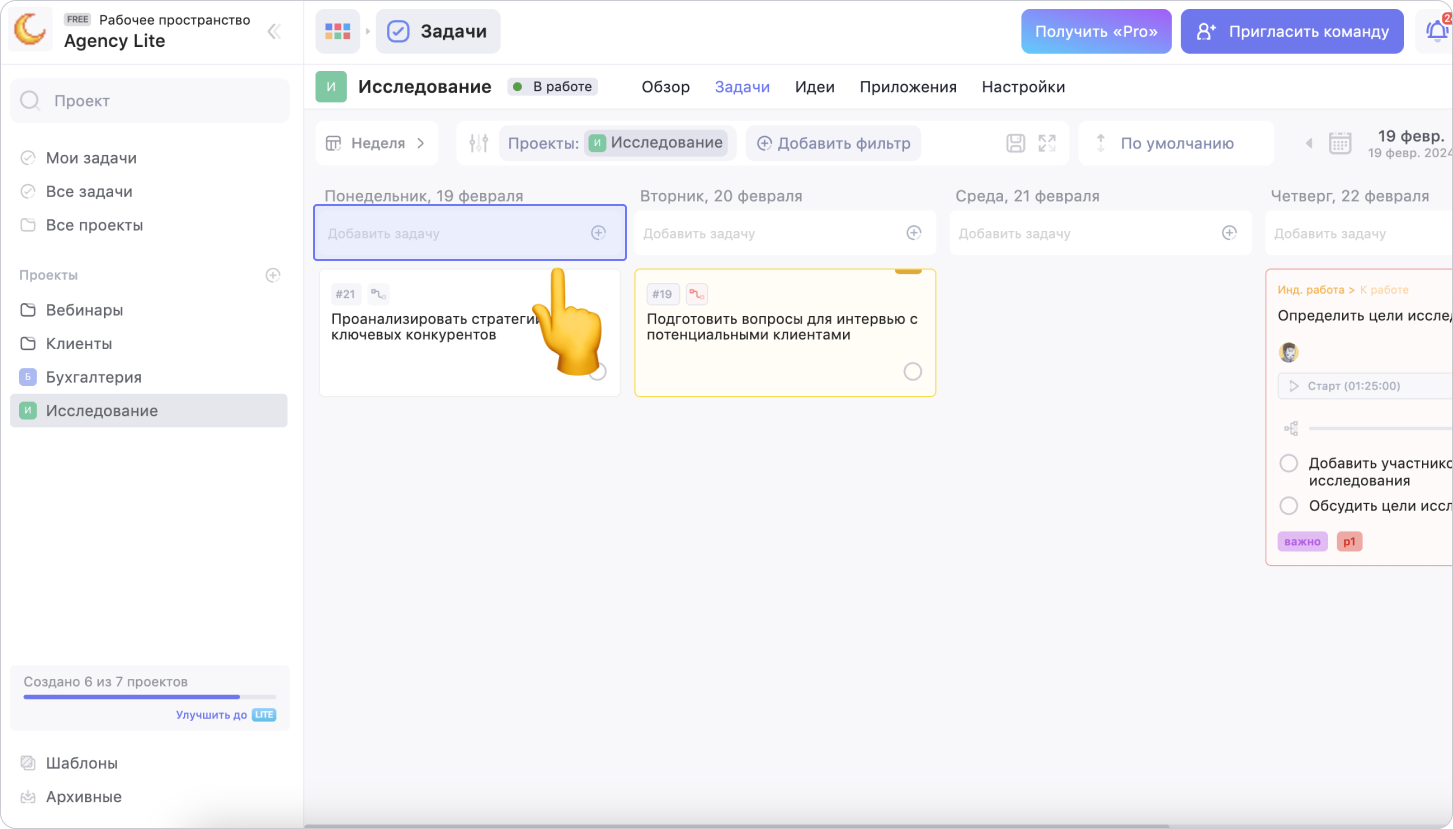Click the Проект search field
Viewport: 1453px width, 829px height.
pyautogui.click(x=149, y=100)
